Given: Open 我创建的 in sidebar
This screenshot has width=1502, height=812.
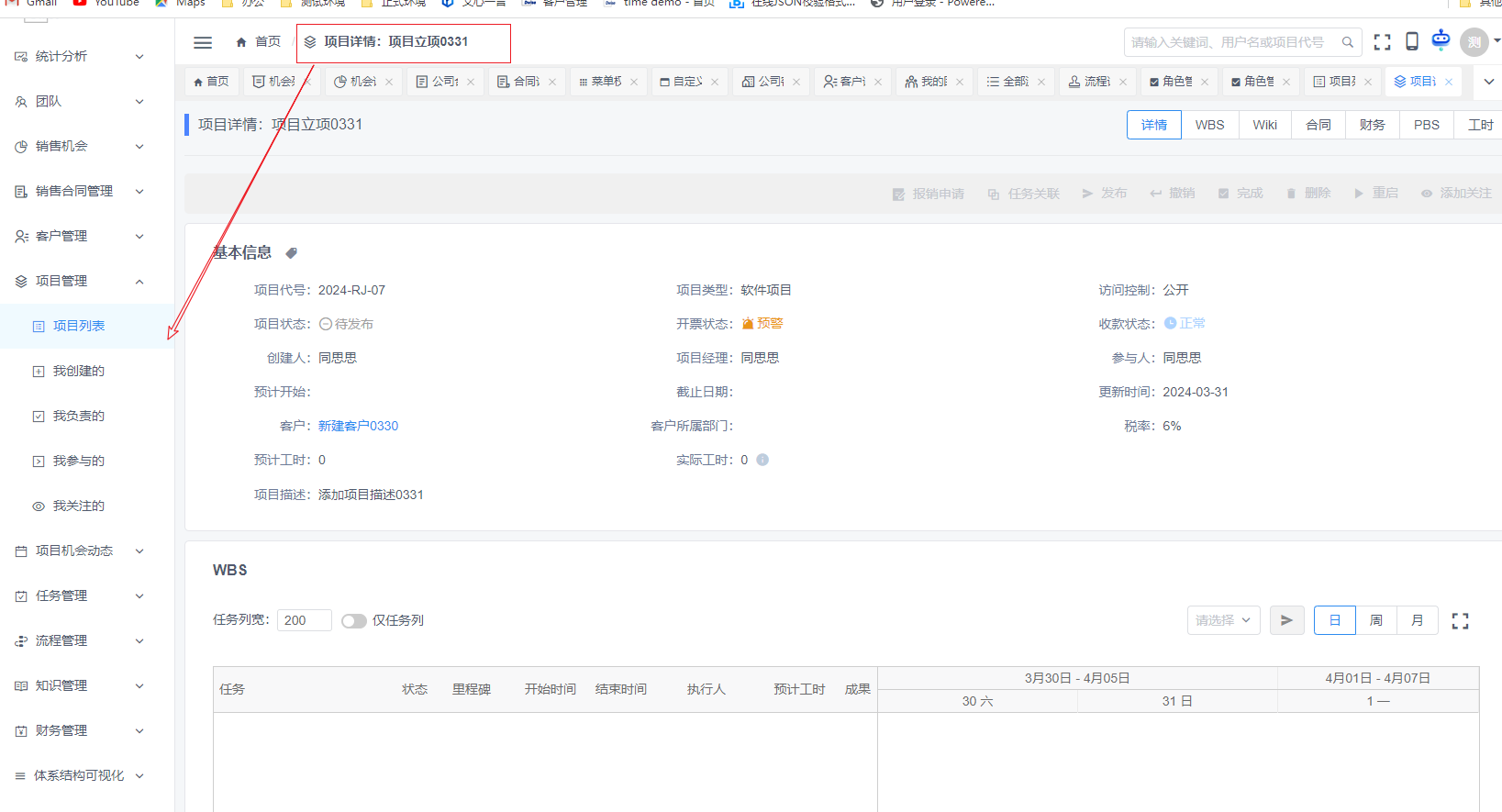Looking at the screenshot, I should [x=78, y=371].
